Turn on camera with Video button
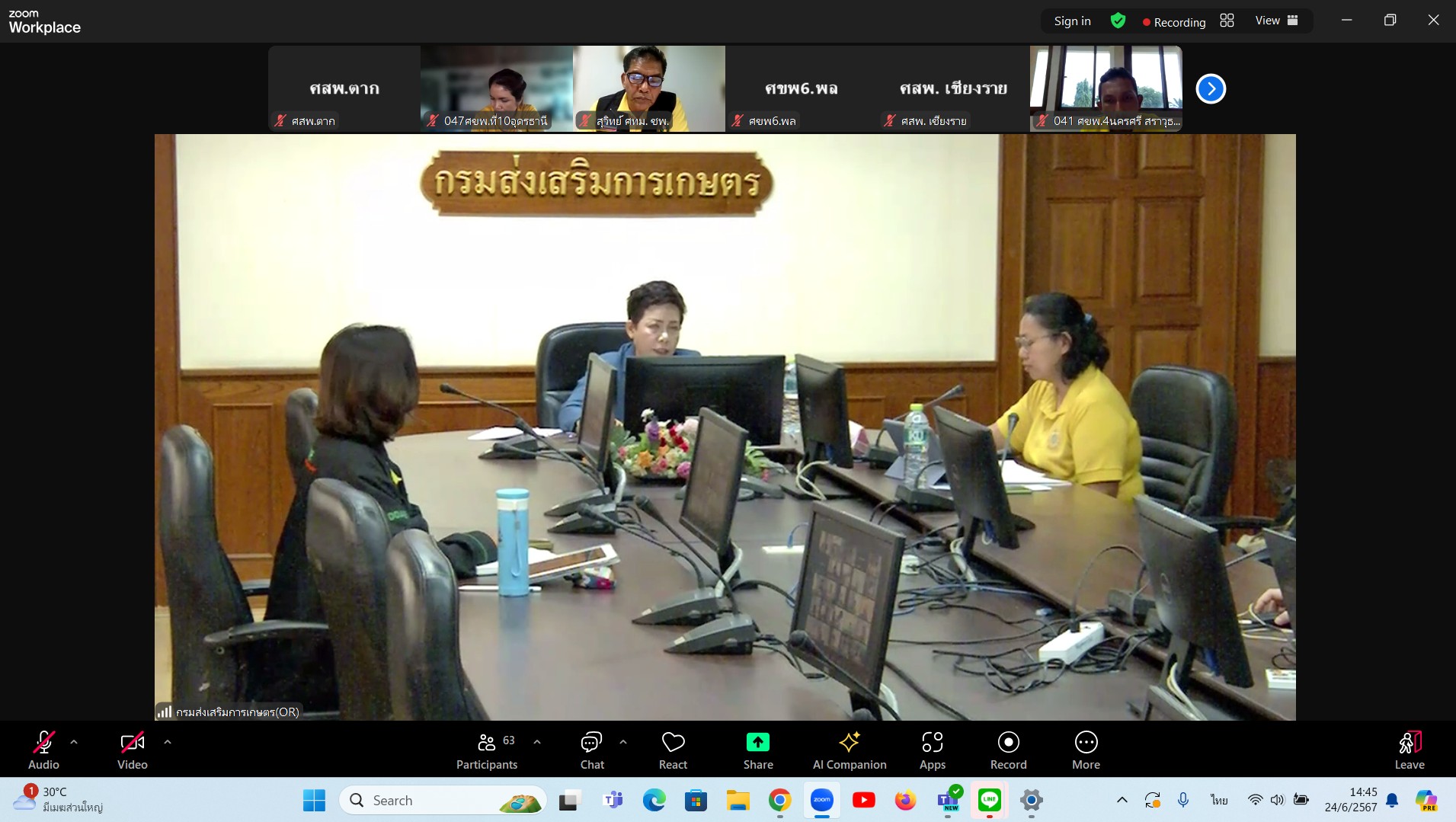This screenshot has height=822, width=1456. pyautogui.click(x=132, y=750)
